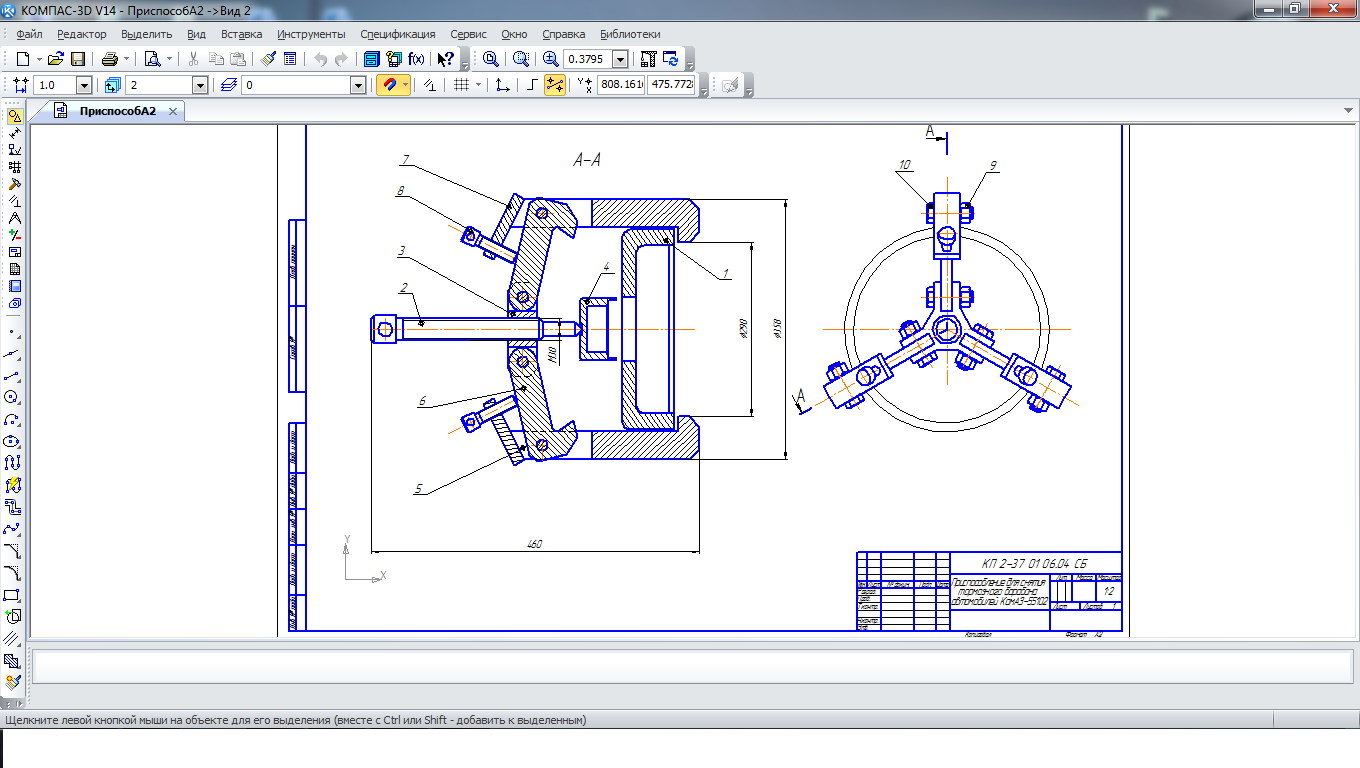Expand the printer dropdown arrow
The width and height of the screenshot is (1360, 768).
[x=126, y=59]
